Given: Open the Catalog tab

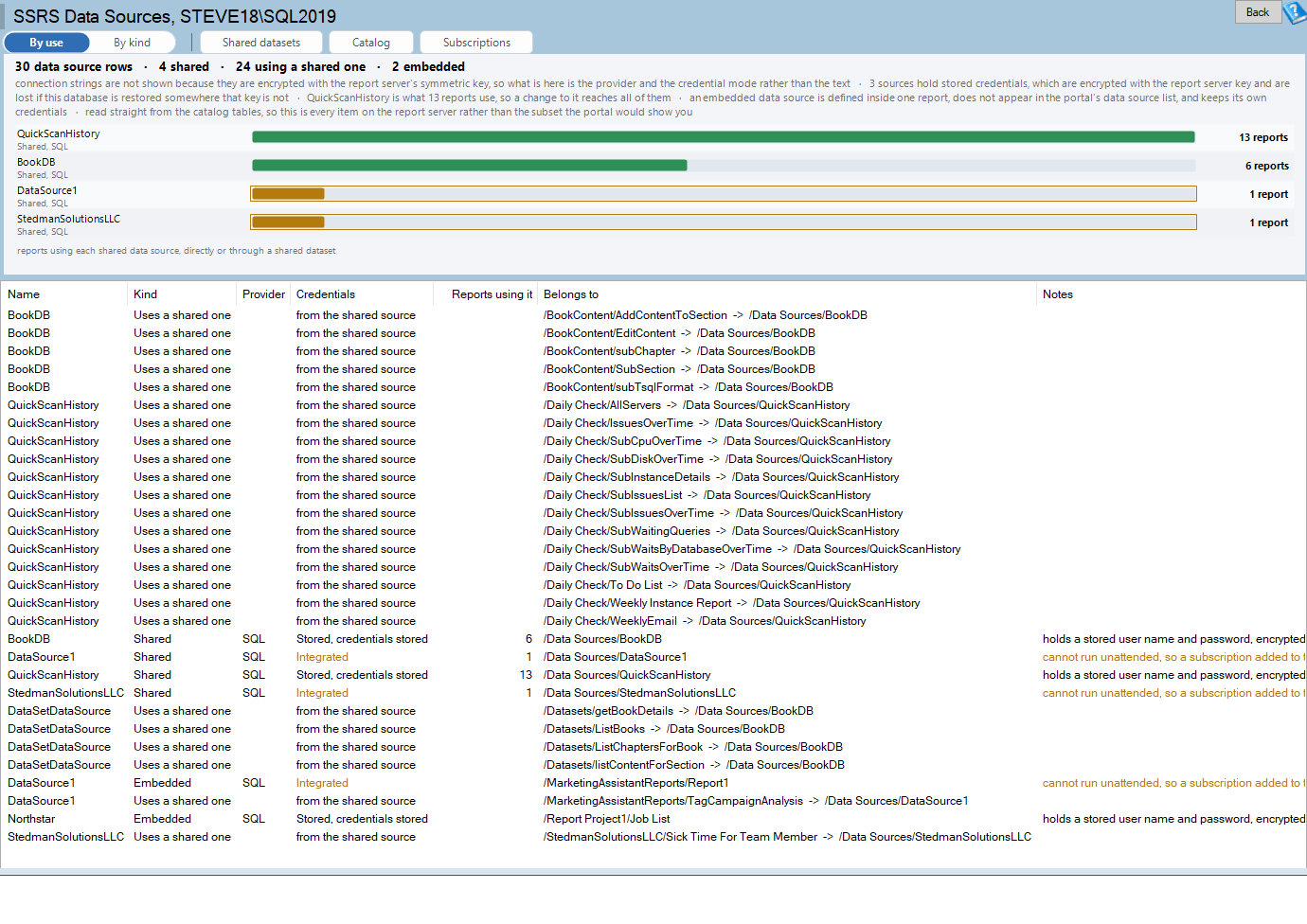Looking at the screenshot, I should pyautogui.click(x=371, y=43).
